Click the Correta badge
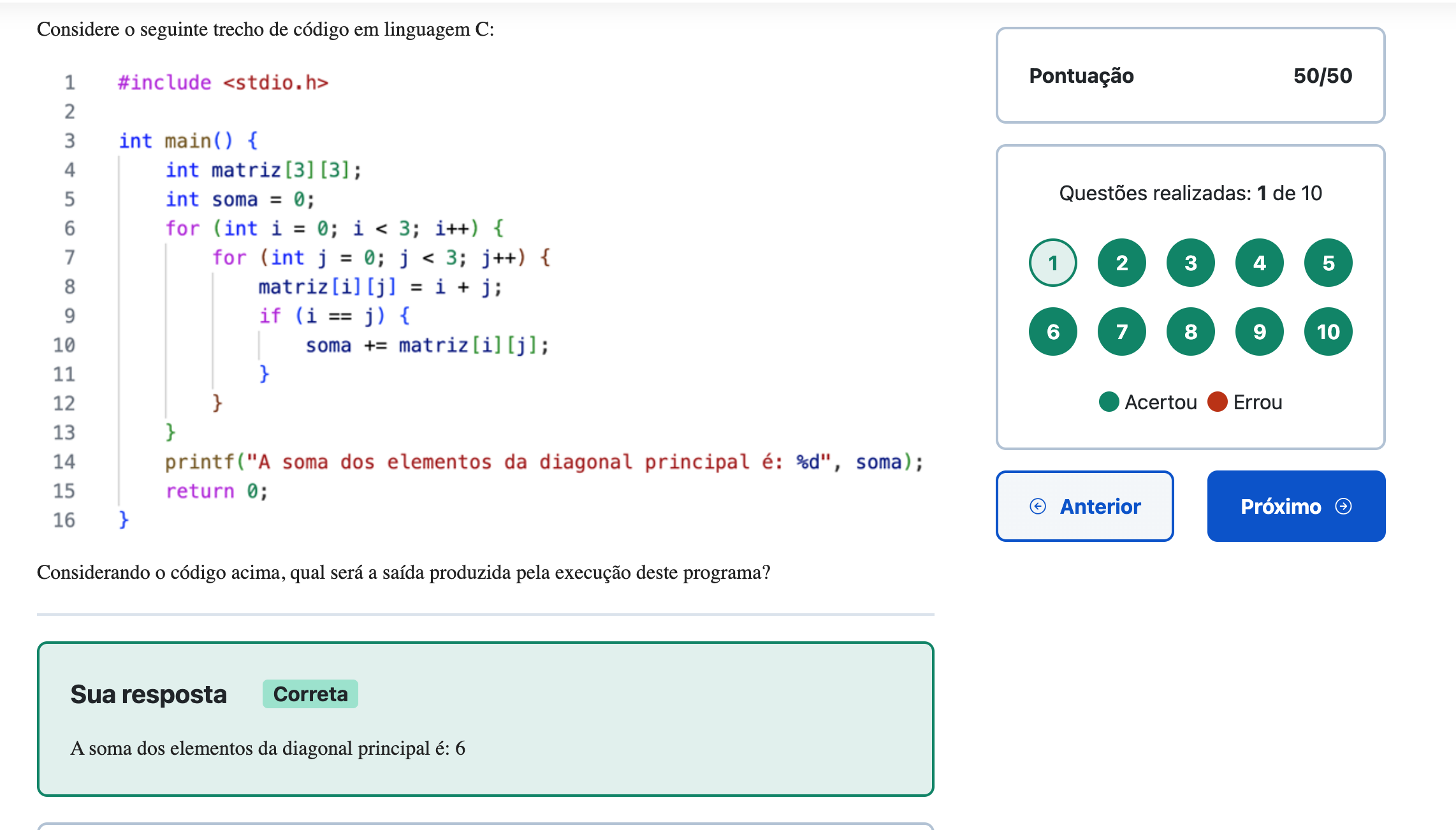Image resolution: width=1456 pixels, height=830 pixels. coord(310,694)
